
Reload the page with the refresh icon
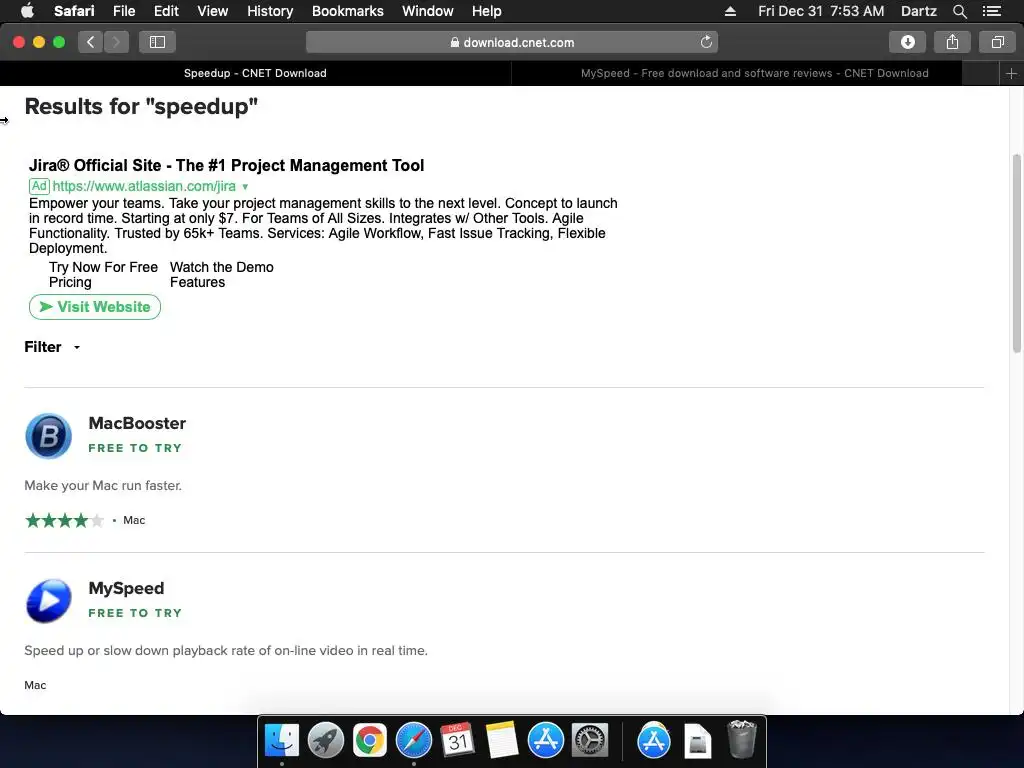pyautogui.click(x=706, y=42)
